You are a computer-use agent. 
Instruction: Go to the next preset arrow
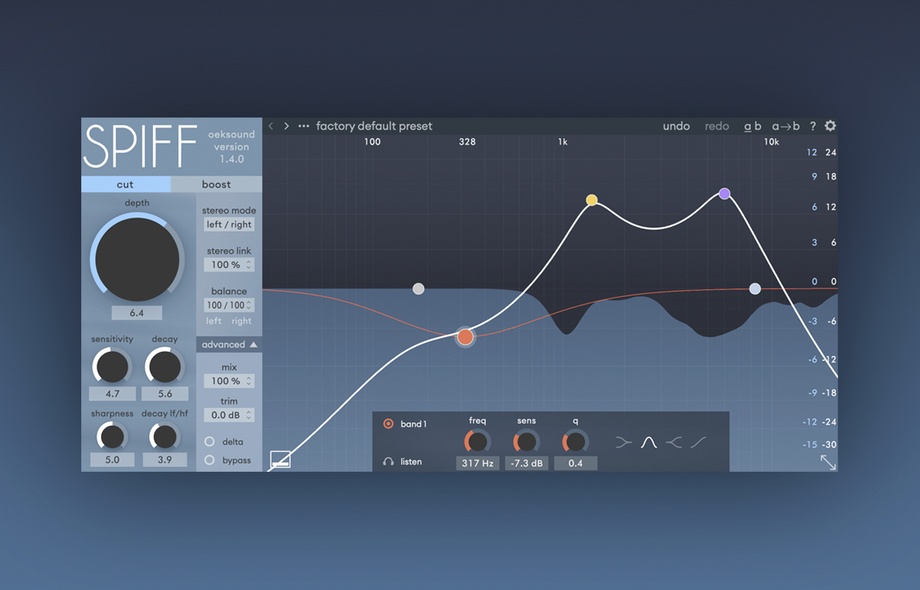tap(286, 126)
